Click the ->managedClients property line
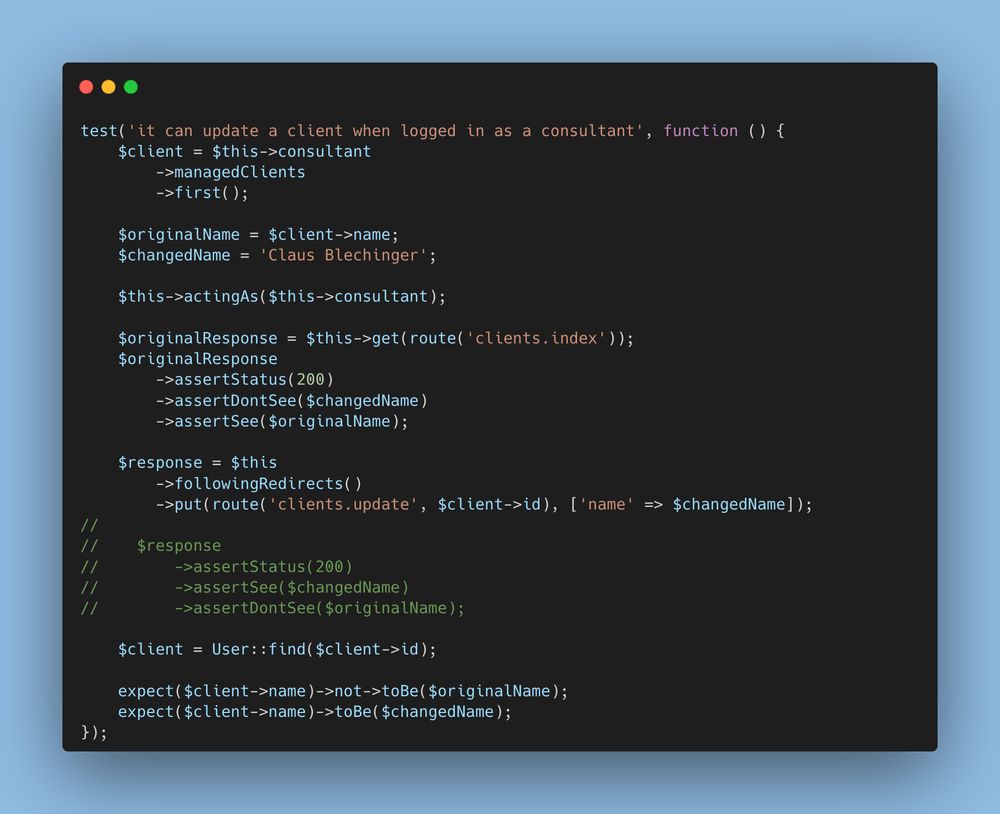The image size is (1000, 814). click(x=230, y=172)
